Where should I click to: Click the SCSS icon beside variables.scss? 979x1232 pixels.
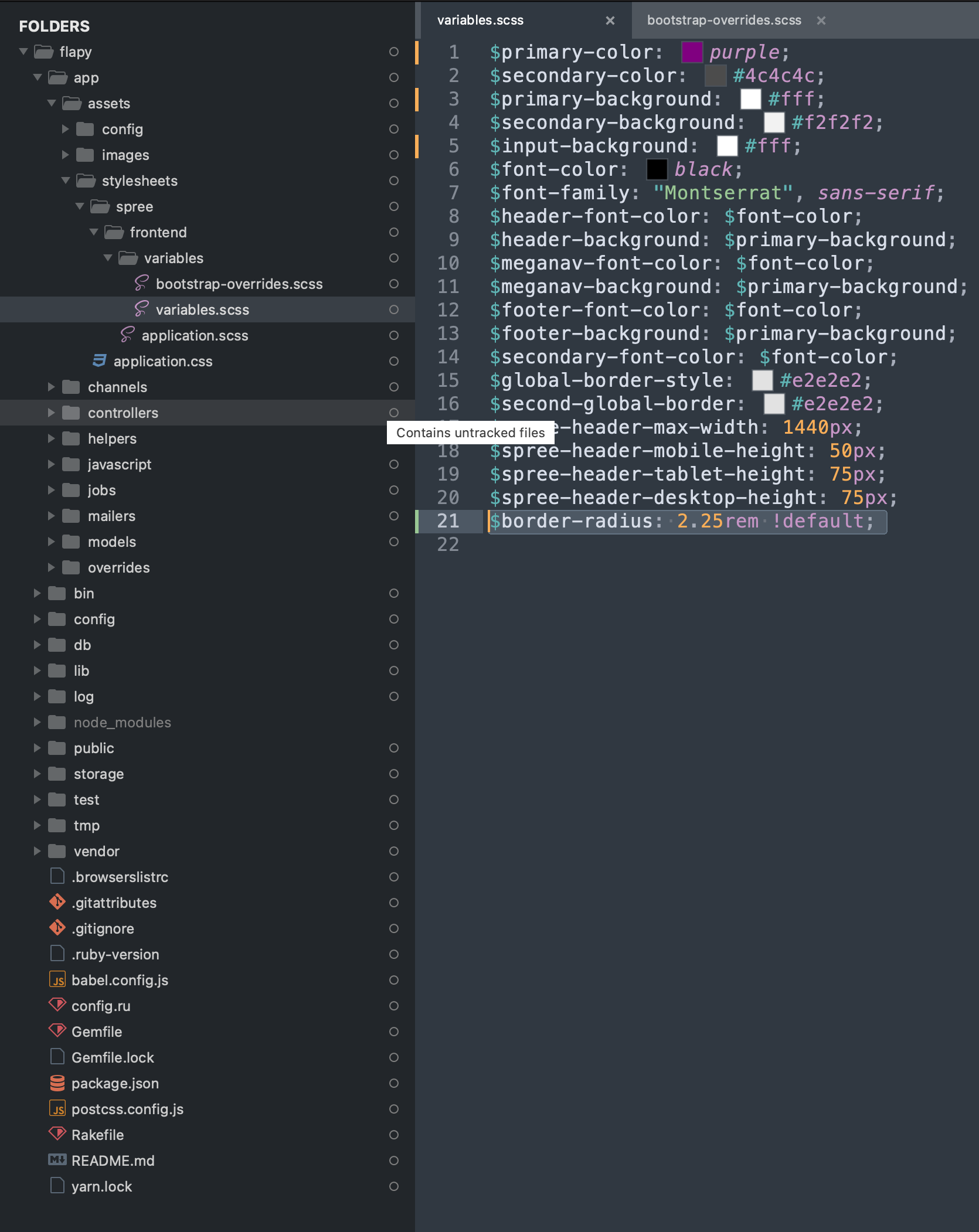click(x=141, y=309)
